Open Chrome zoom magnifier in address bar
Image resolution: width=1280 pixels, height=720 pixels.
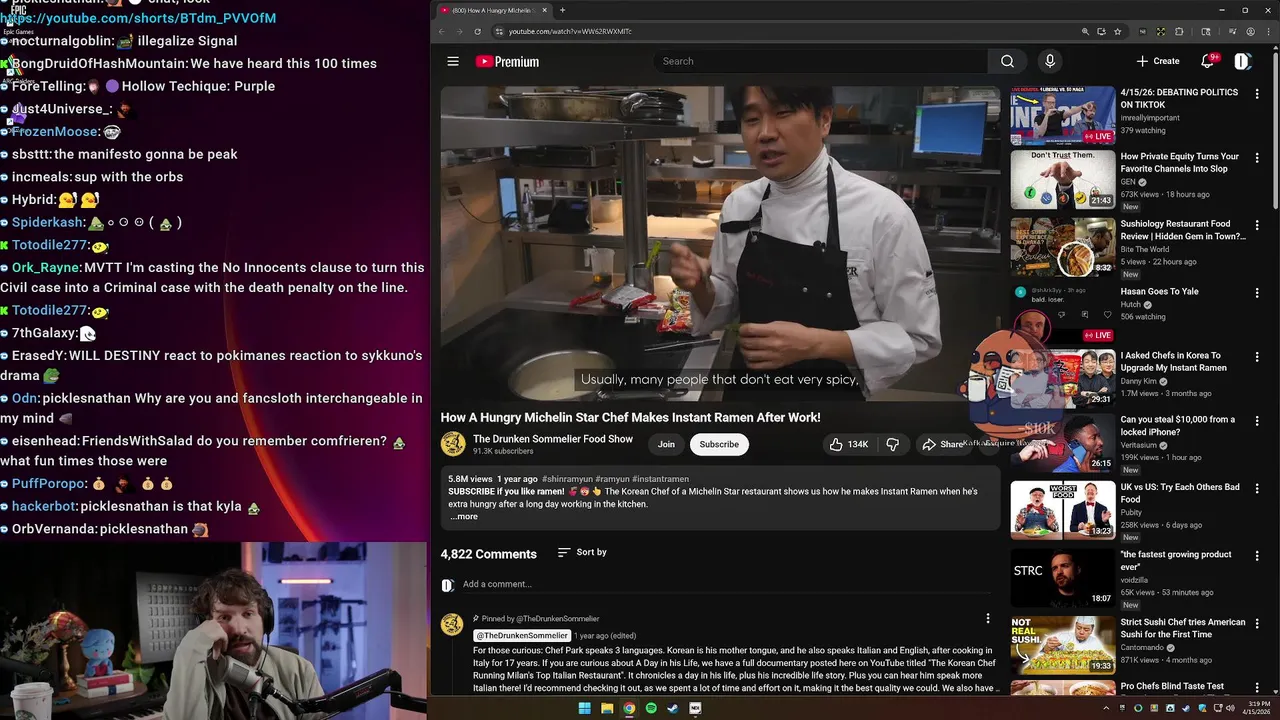[x=1085, y=31]
